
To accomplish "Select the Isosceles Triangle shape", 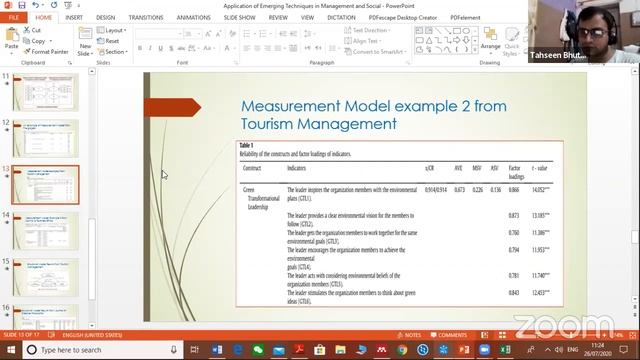I will click(429, 40).
